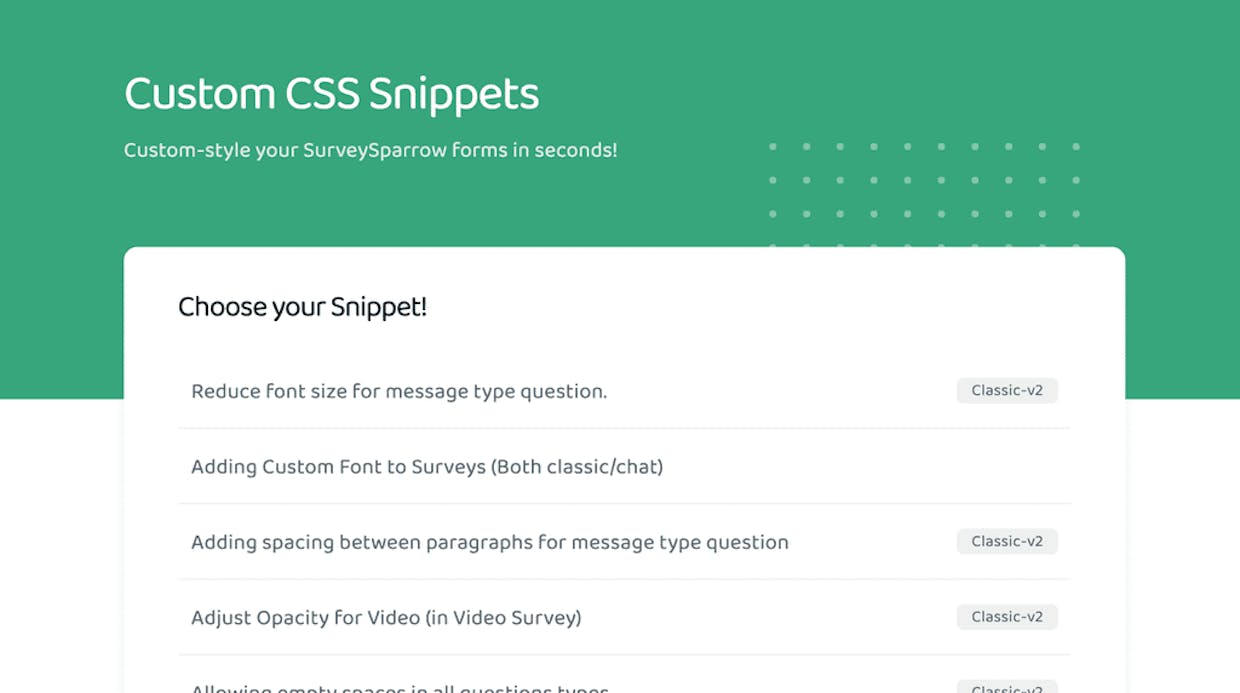
Task: Click Classic-v2 tag beside Adding spacing row
Action: (x=1007, y=541)
